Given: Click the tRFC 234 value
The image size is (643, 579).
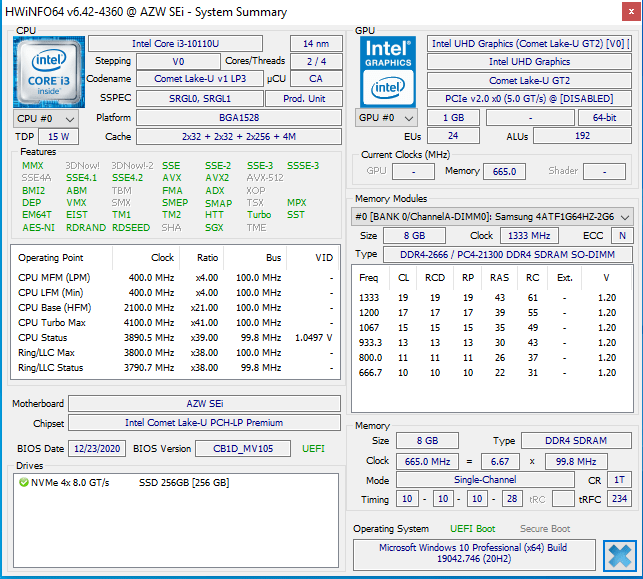Looking at the screenshot, I should tap(619, 499).
